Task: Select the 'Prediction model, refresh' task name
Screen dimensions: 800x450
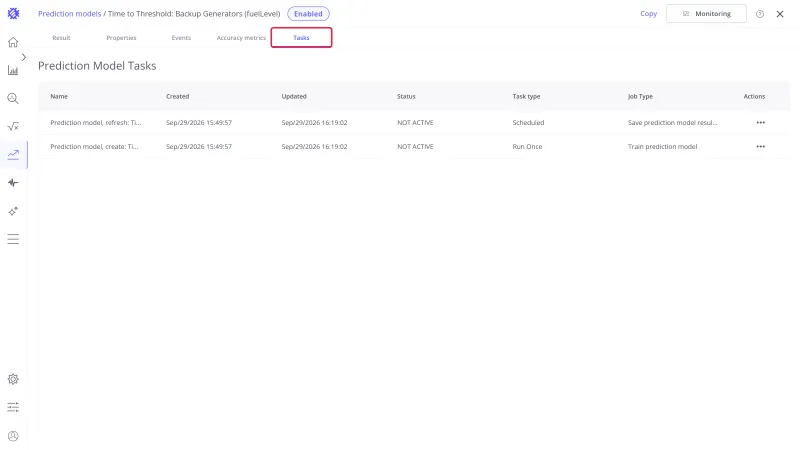Action: [x=95, y=122]
